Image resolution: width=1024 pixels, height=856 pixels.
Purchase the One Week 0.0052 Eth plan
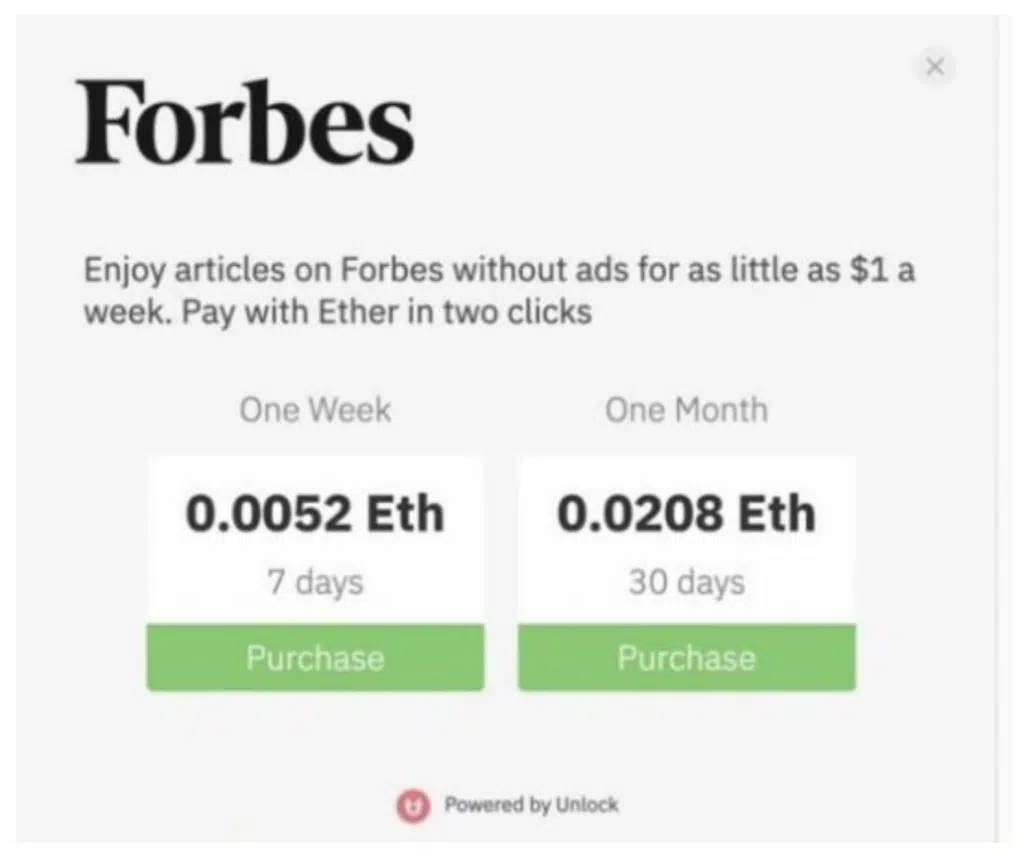coord(315,658)
